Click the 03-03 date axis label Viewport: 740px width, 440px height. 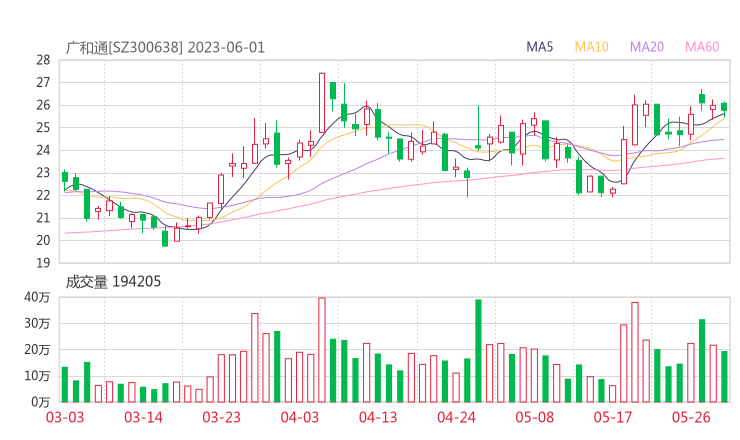pyautogui.click(x=65, y=417)
